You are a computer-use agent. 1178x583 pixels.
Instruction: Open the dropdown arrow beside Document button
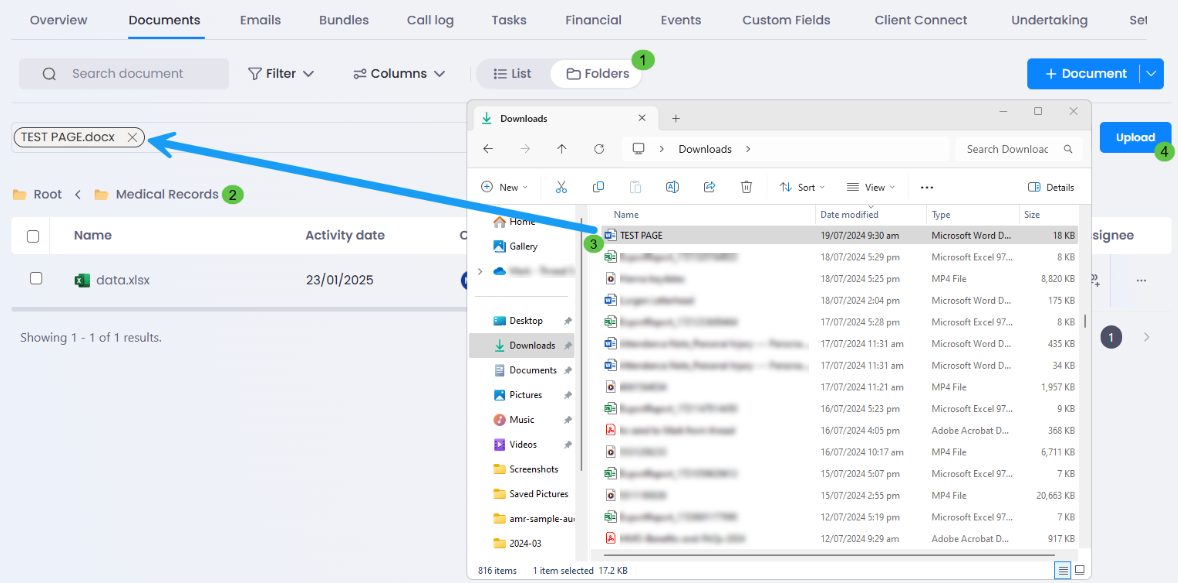[x=1152, y=74]
